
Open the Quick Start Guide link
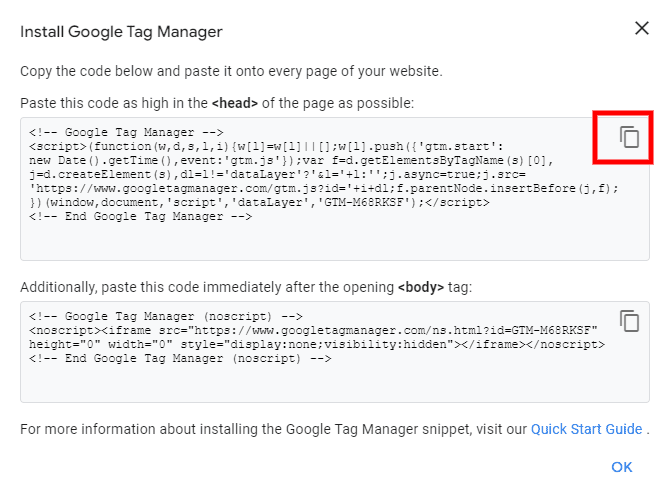586,429
